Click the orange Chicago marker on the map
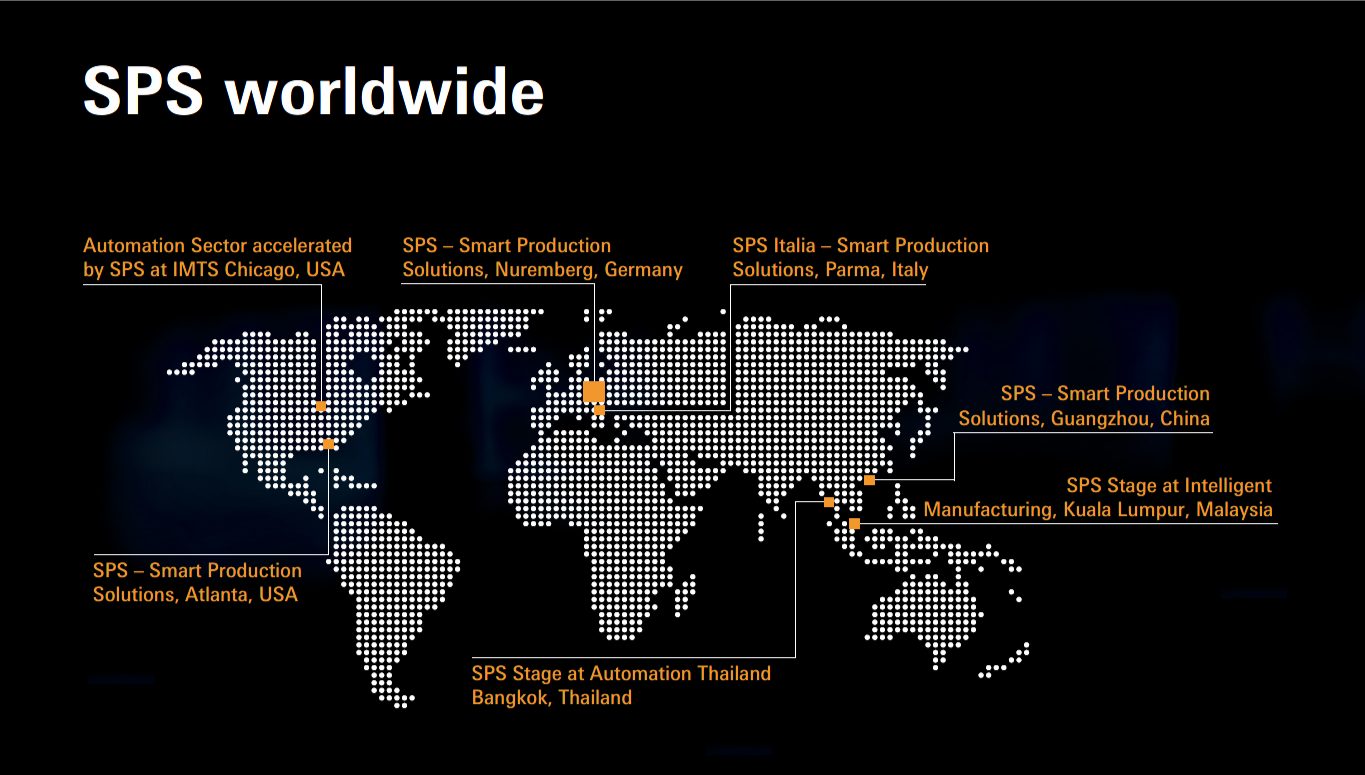 (x=321, y=406)
